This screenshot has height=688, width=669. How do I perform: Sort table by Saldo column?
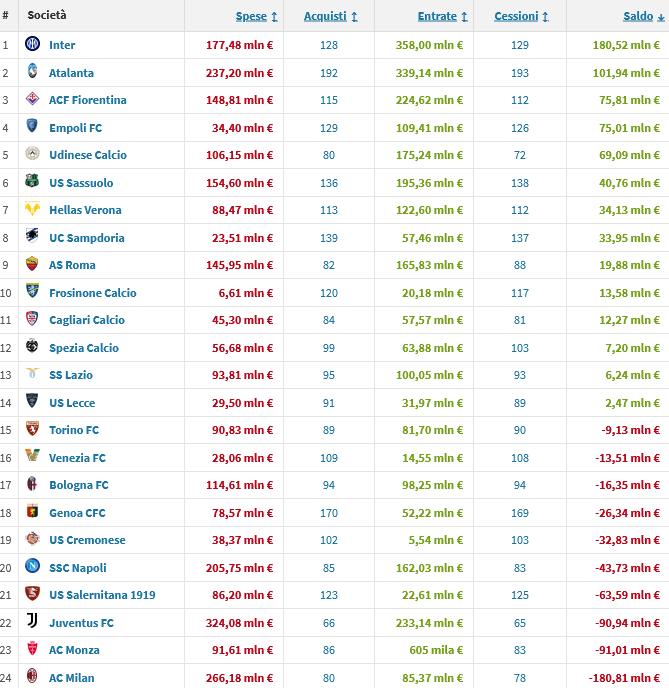pyautogui.click(x=644, y=17)
